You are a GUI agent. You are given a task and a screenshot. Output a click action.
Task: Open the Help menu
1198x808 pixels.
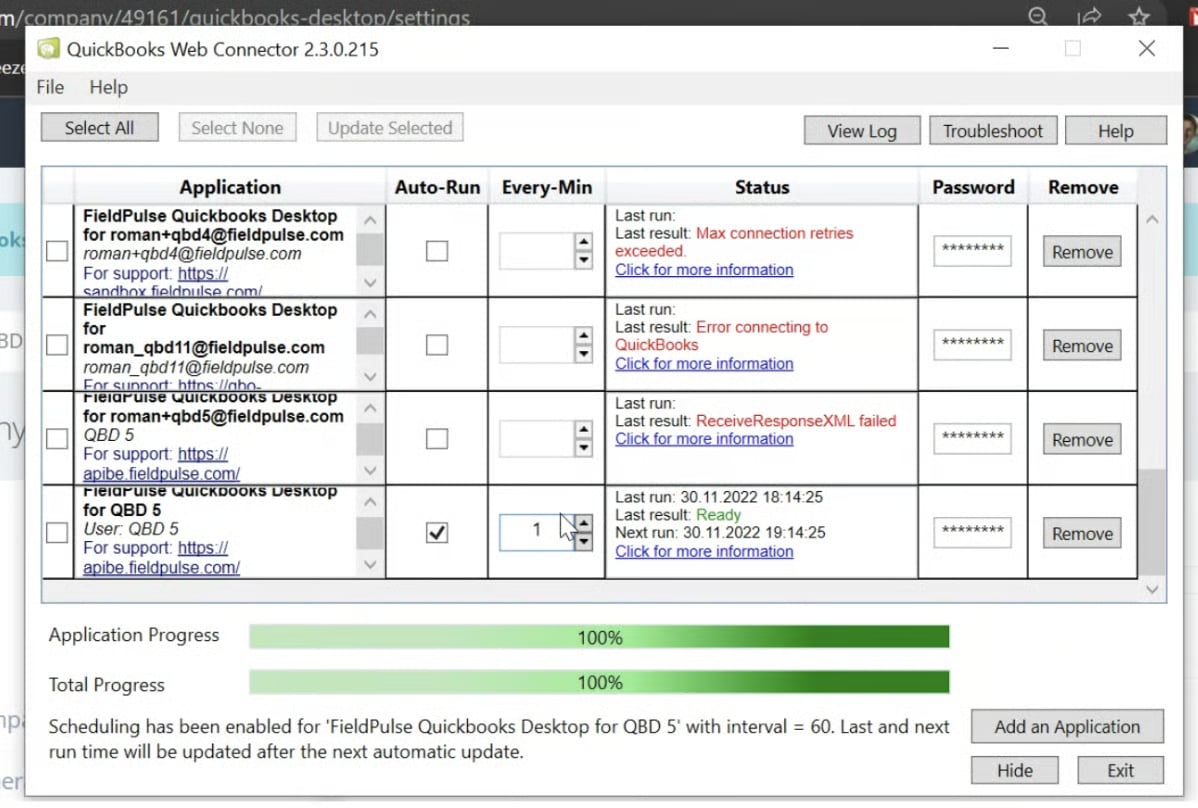(108, 87)
